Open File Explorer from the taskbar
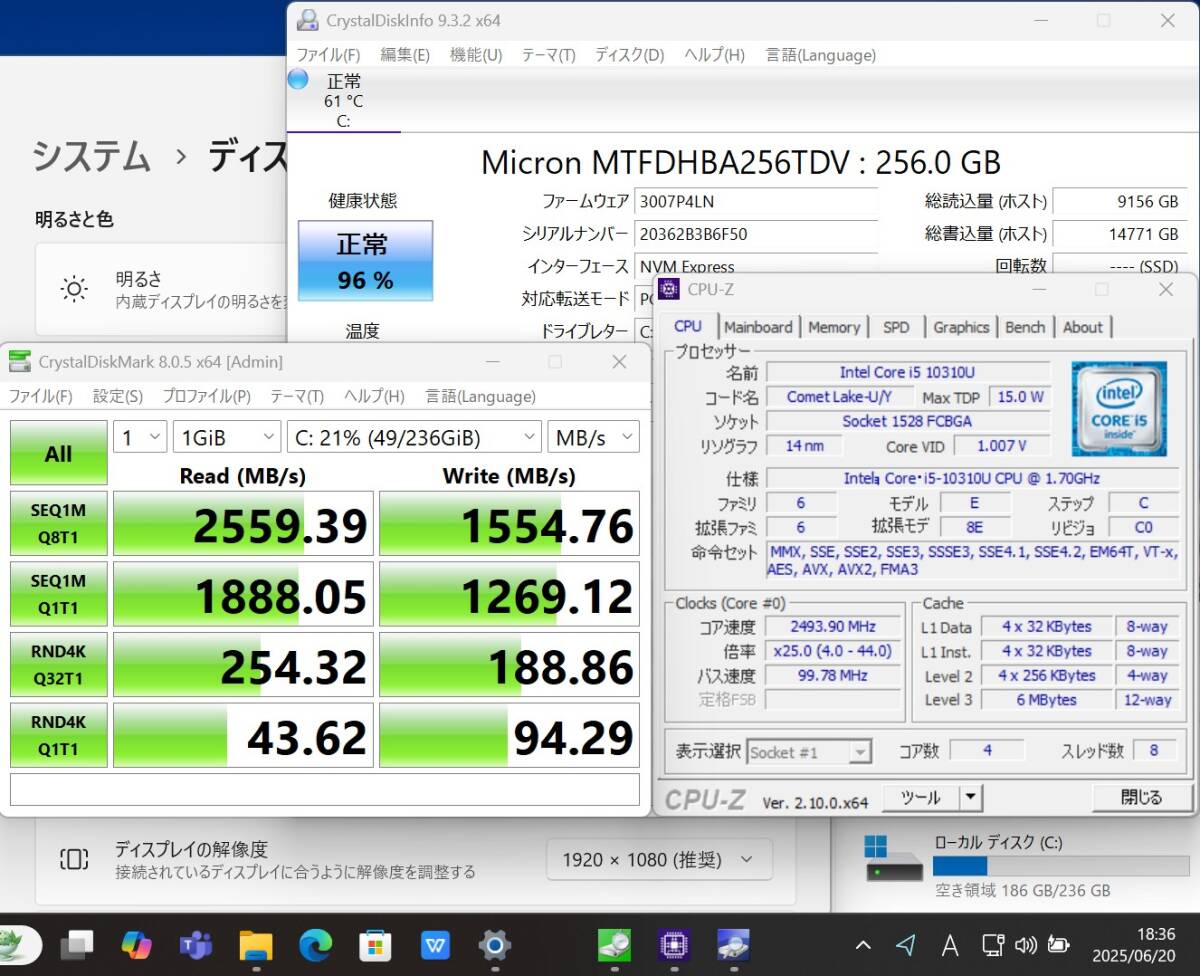Screen dimensions: 1200x976 coord(256,944)
